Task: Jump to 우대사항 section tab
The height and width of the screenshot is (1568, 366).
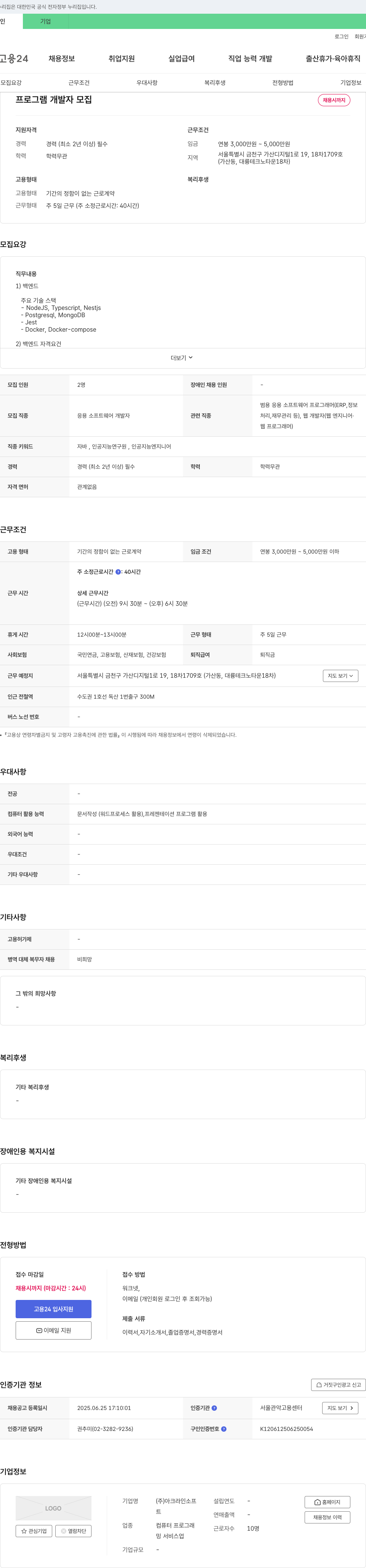Action: tap(147, 83)
